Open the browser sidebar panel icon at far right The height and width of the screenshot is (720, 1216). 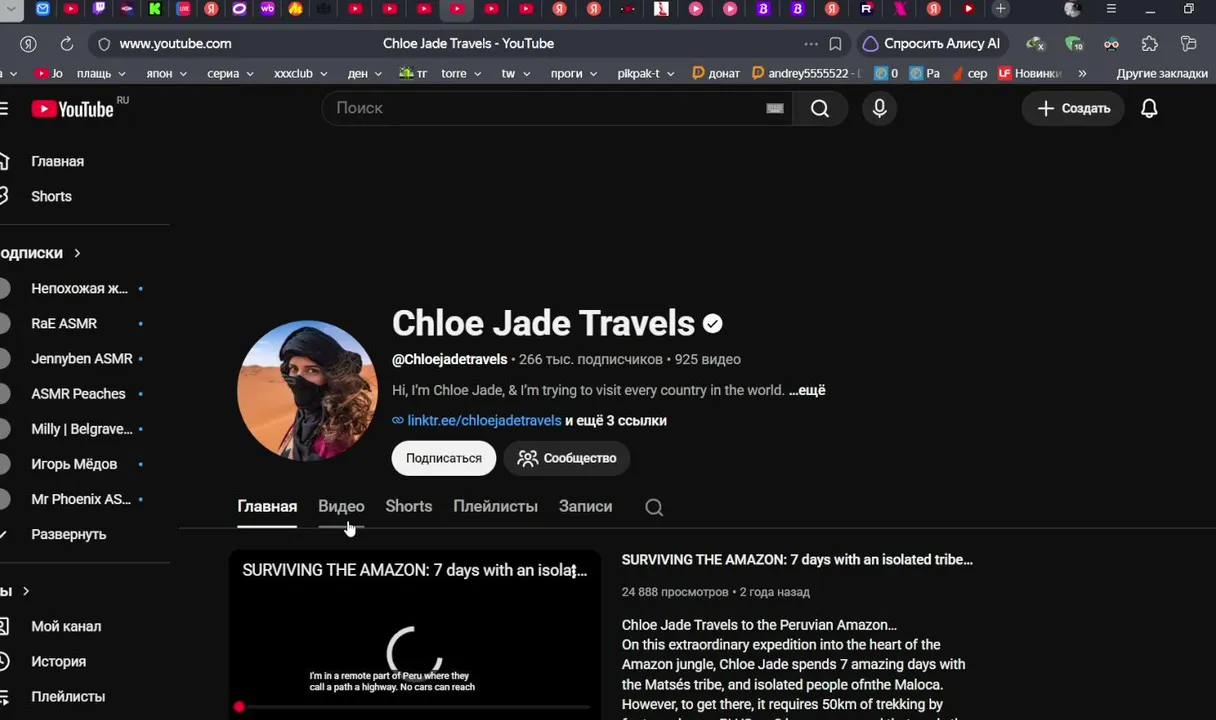tap(1188, 44)
